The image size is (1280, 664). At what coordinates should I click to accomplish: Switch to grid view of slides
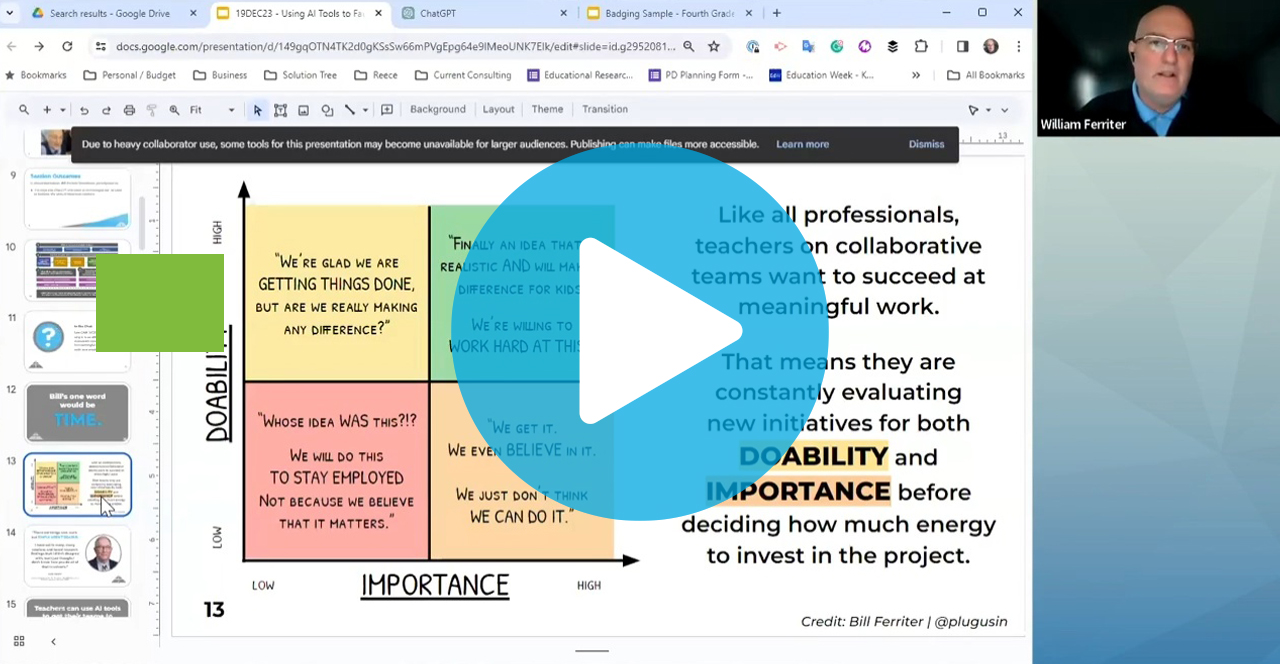(19, 641)
